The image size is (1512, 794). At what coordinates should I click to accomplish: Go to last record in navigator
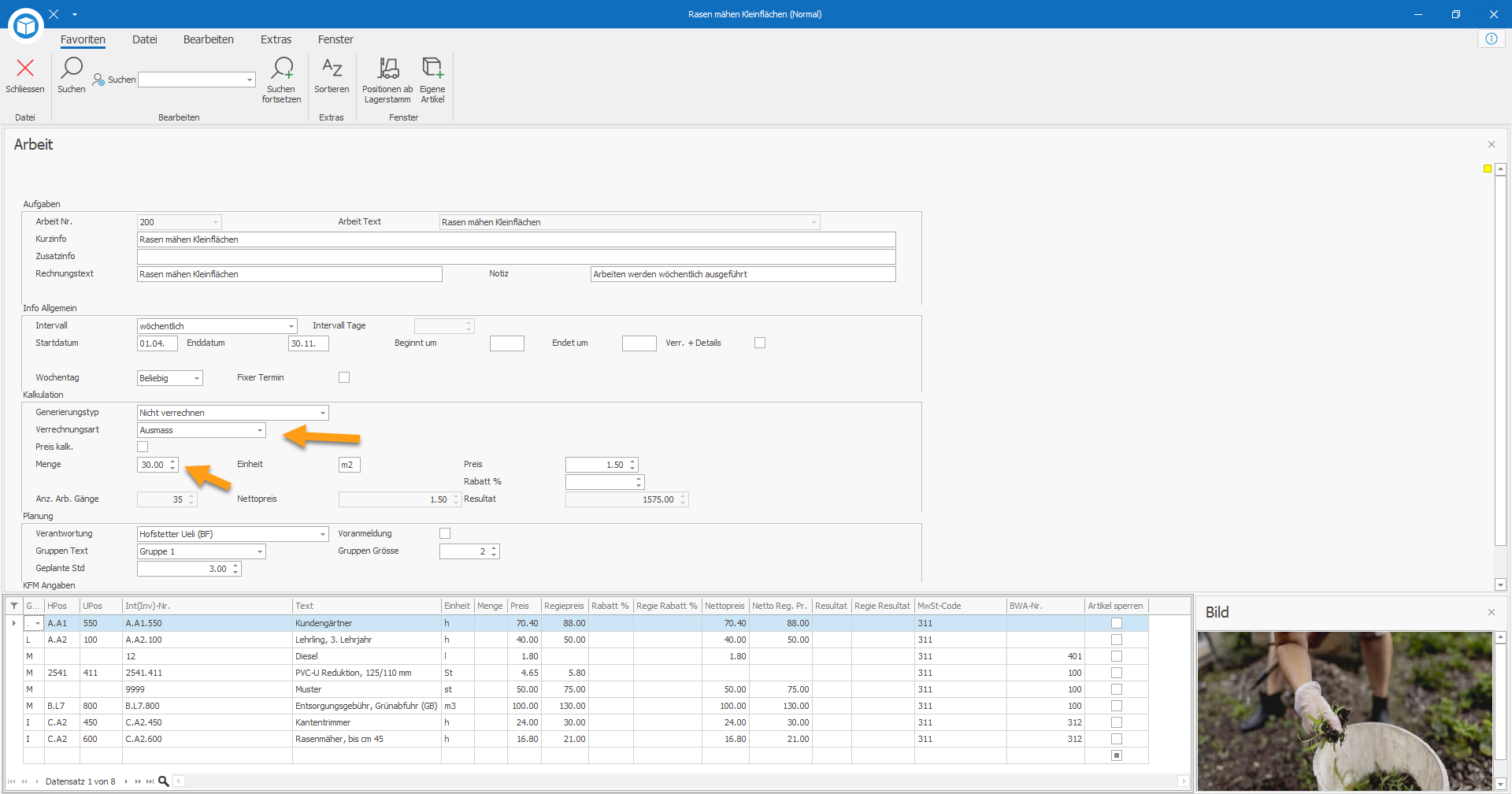[150, 781]
